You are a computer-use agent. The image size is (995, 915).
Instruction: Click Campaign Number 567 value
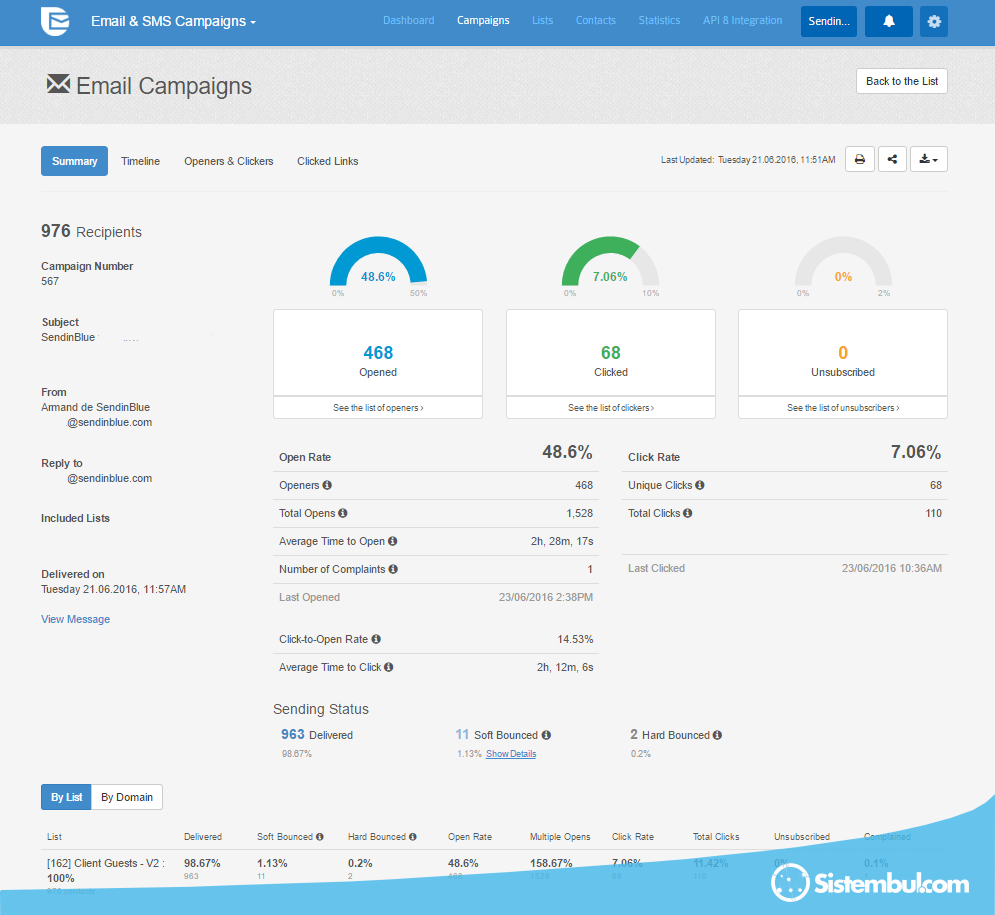[x=50, y=281]
